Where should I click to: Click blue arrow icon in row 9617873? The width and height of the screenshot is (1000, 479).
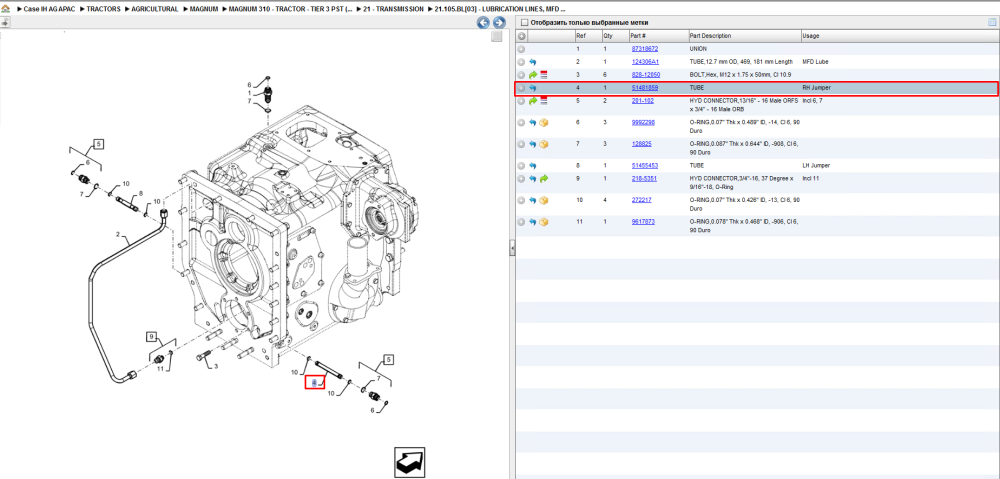pyautogui.click(x=533, y=222)
